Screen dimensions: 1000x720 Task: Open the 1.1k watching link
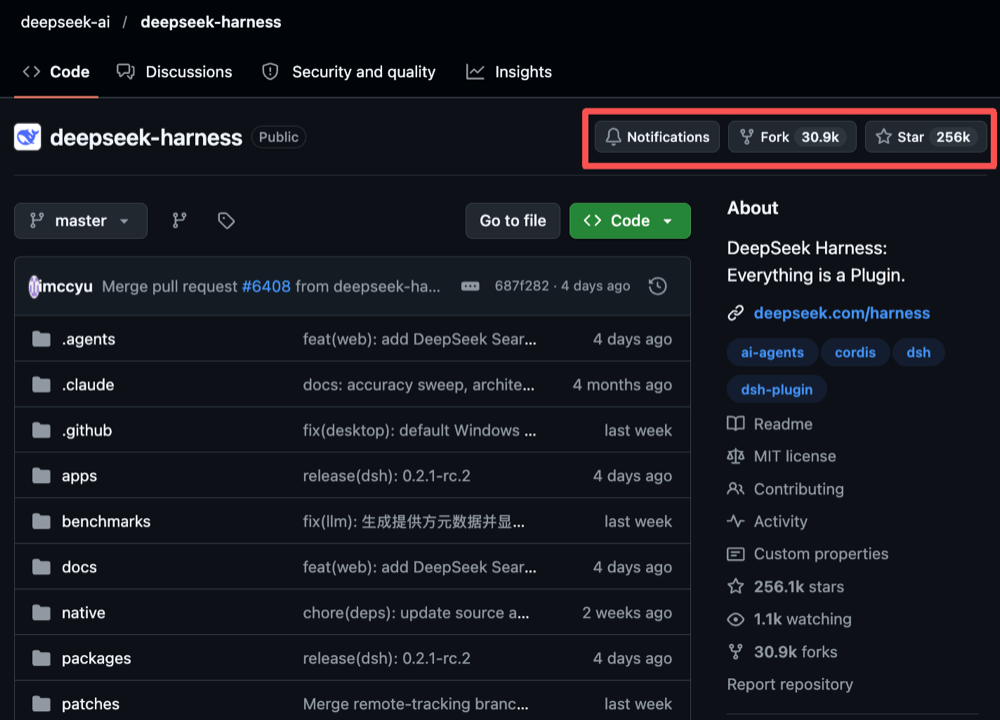[x=802, y=619]
